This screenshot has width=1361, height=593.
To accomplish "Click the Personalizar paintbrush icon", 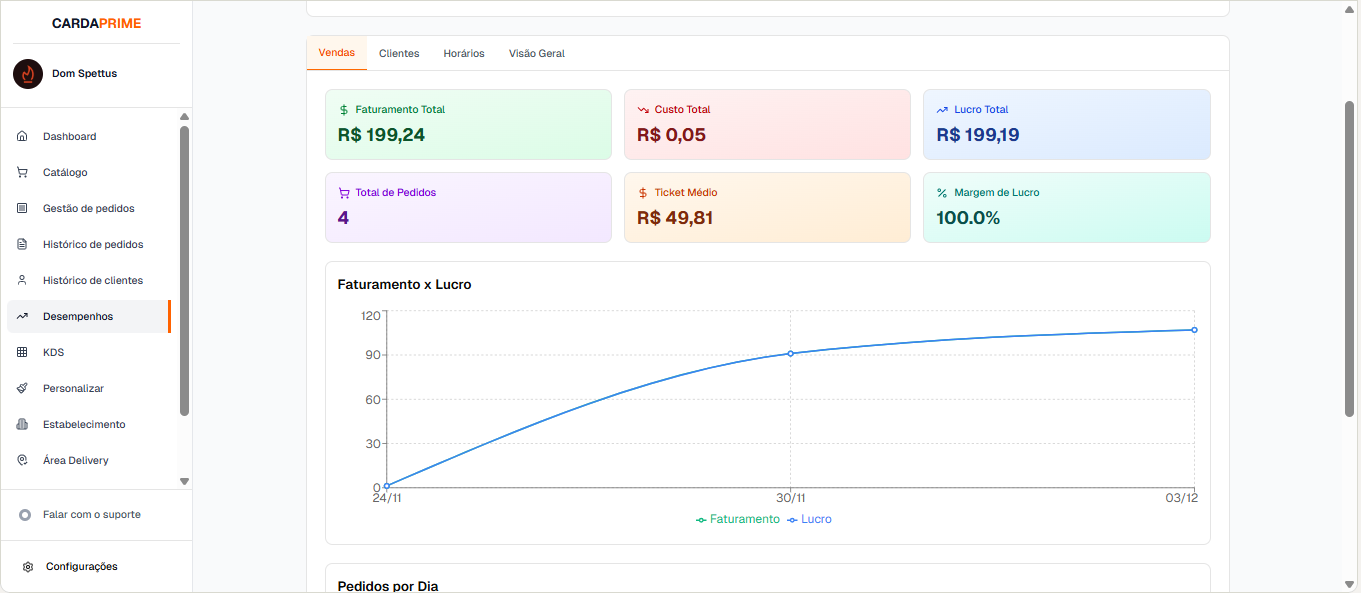I will pos(22,388).
